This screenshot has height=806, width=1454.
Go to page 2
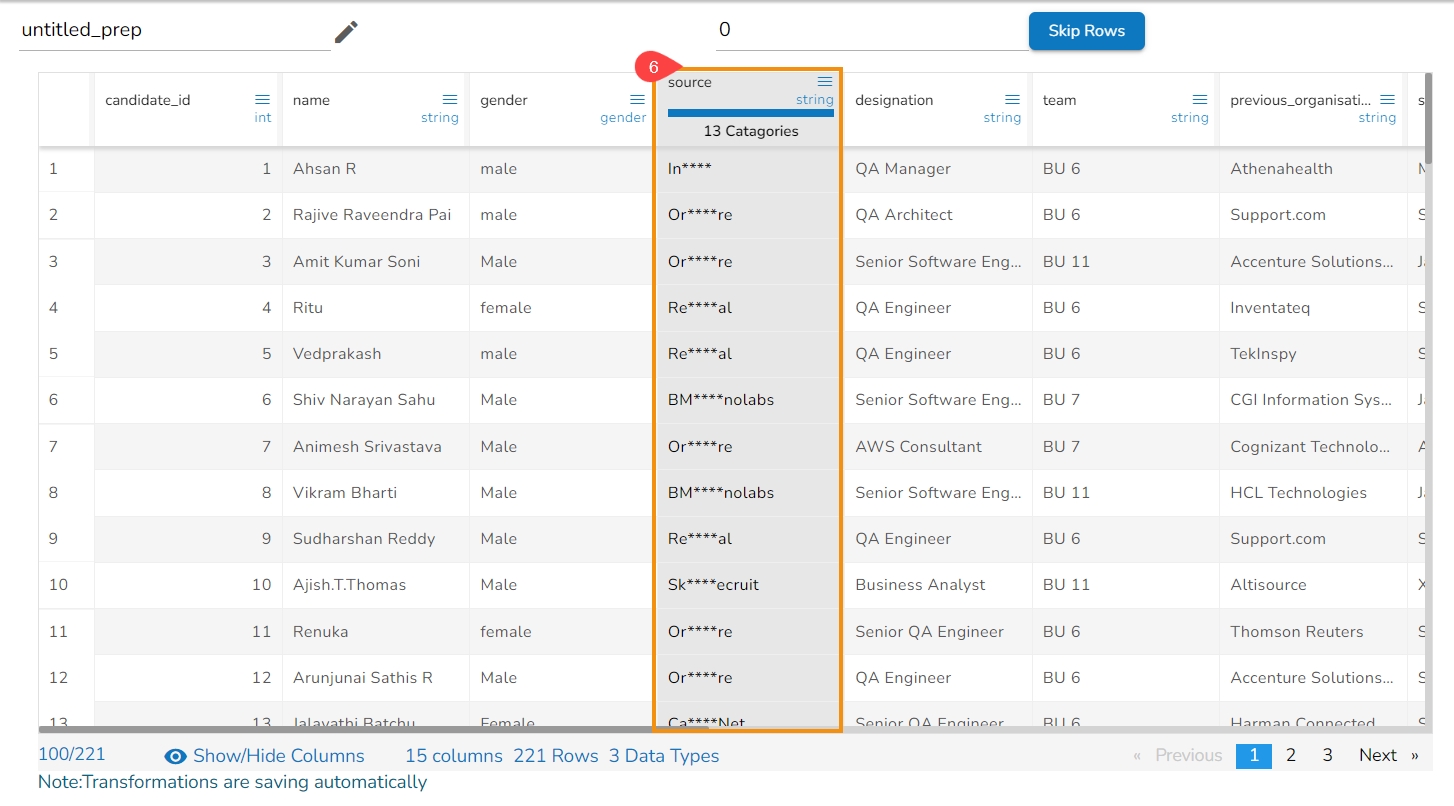click(x=1291, y=755)
